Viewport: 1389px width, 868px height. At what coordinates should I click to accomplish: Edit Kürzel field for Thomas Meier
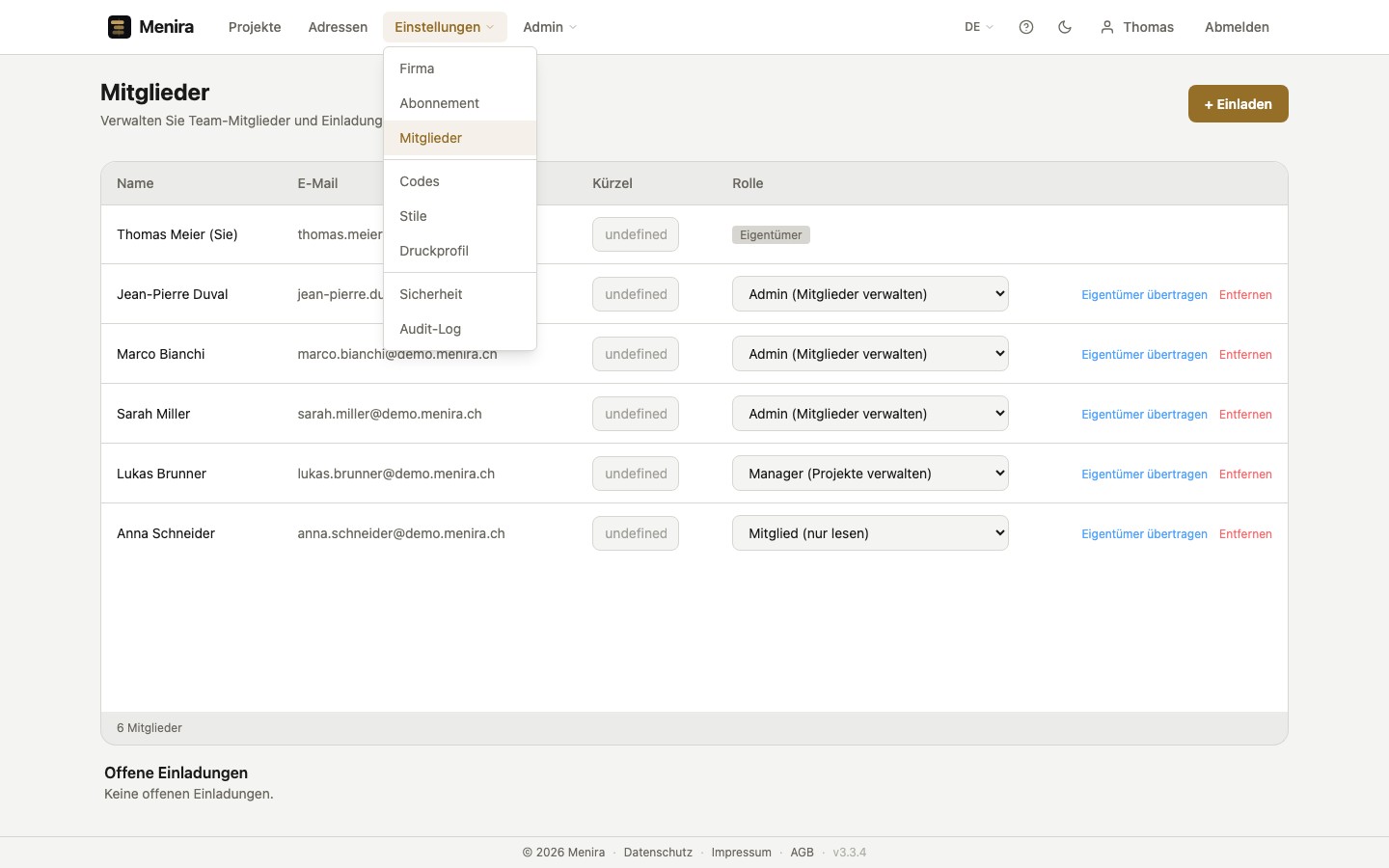coord(636,234)
